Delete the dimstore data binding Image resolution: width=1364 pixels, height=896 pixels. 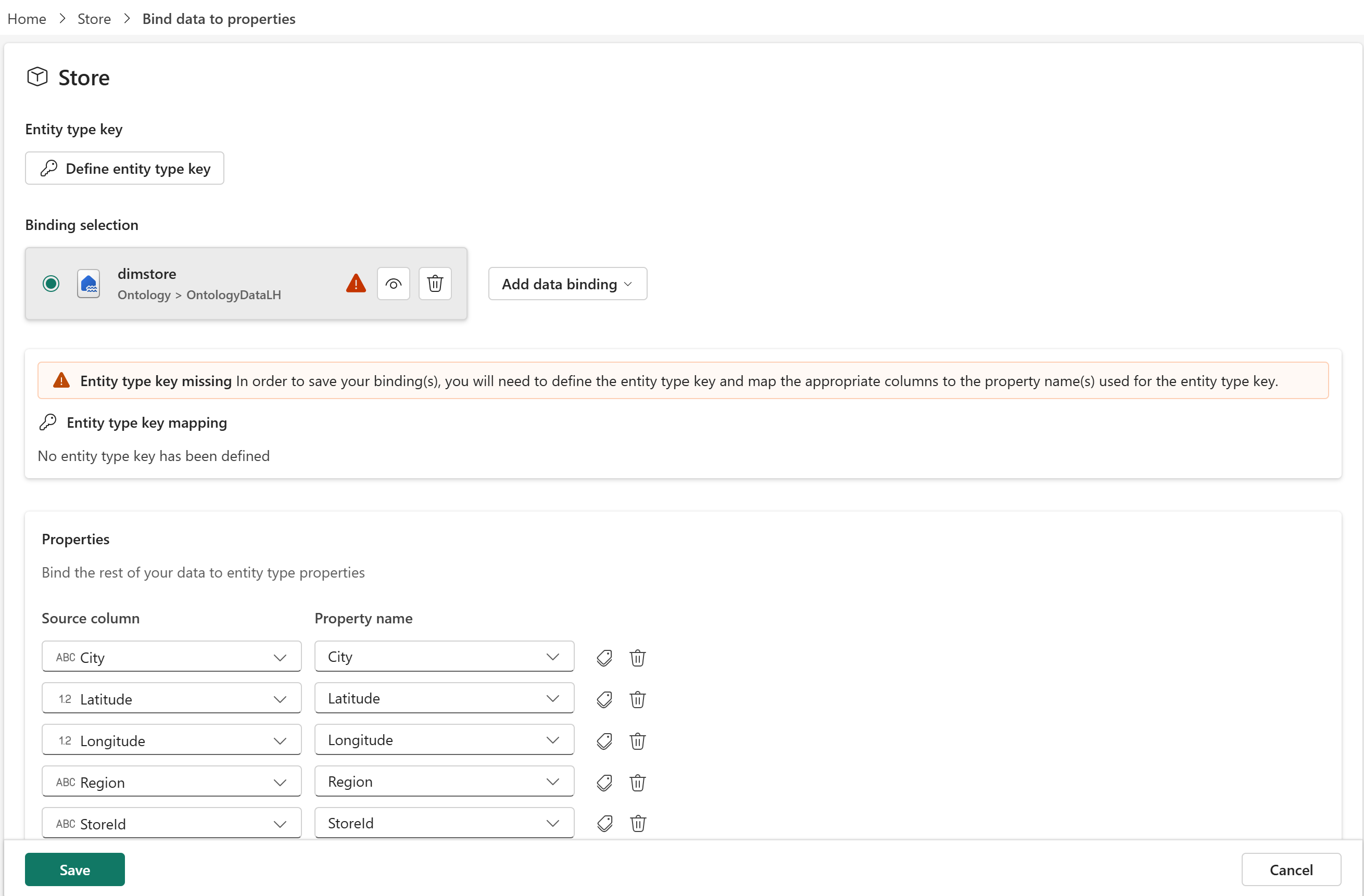tap(435, 284)
